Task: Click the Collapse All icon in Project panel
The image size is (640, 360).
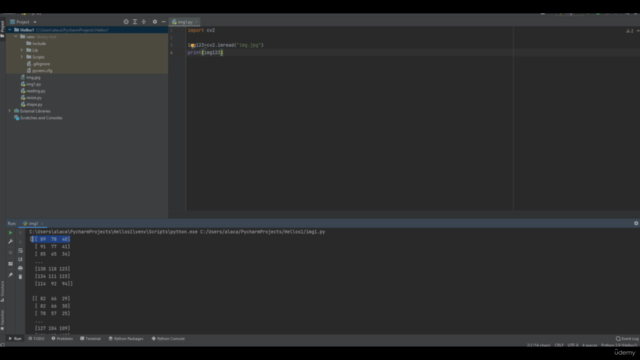Action: 144,22
